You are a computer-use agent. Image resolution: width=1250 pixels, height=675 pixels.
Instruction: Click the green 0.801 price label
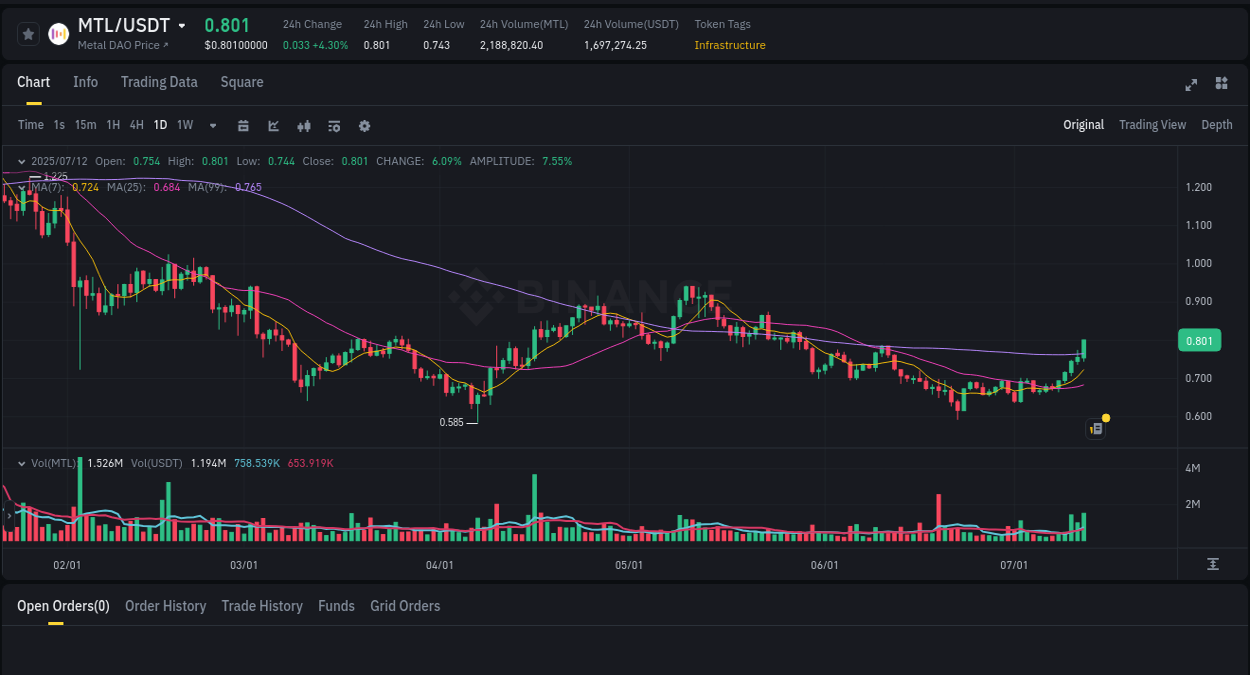coord(1199,340)
